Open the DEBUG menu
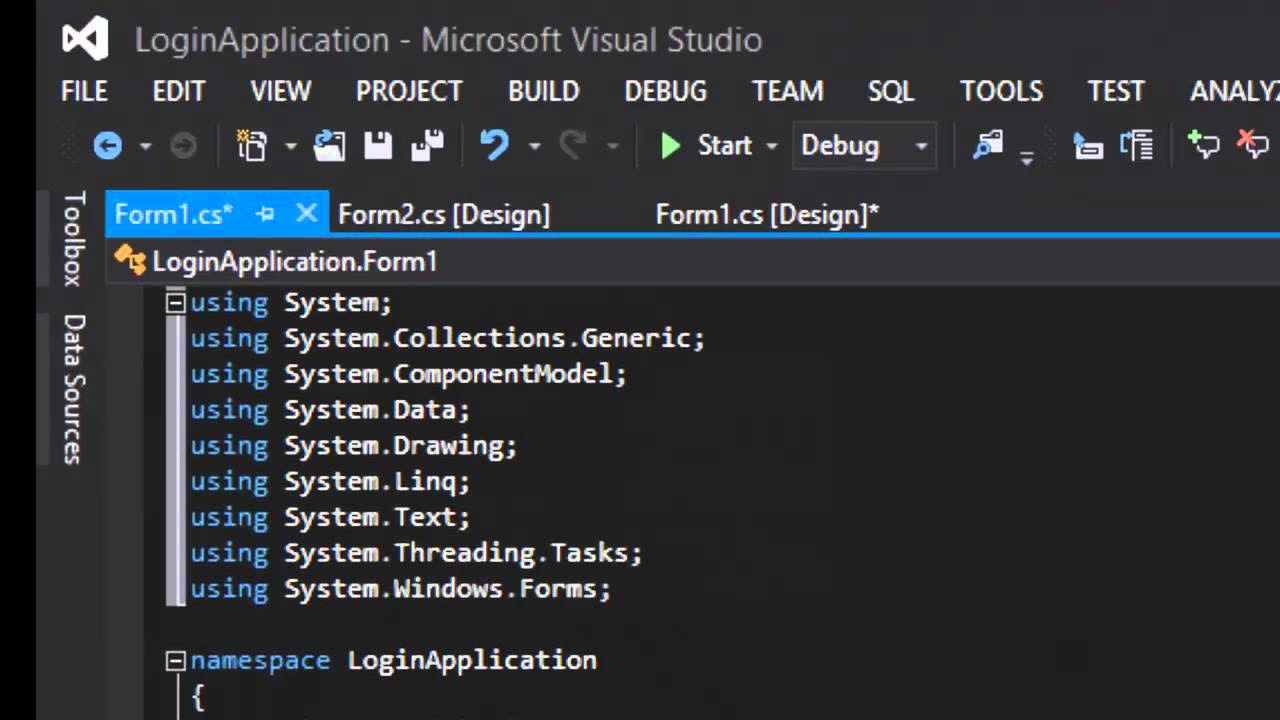1280x720 pixels. pos(666,91)
